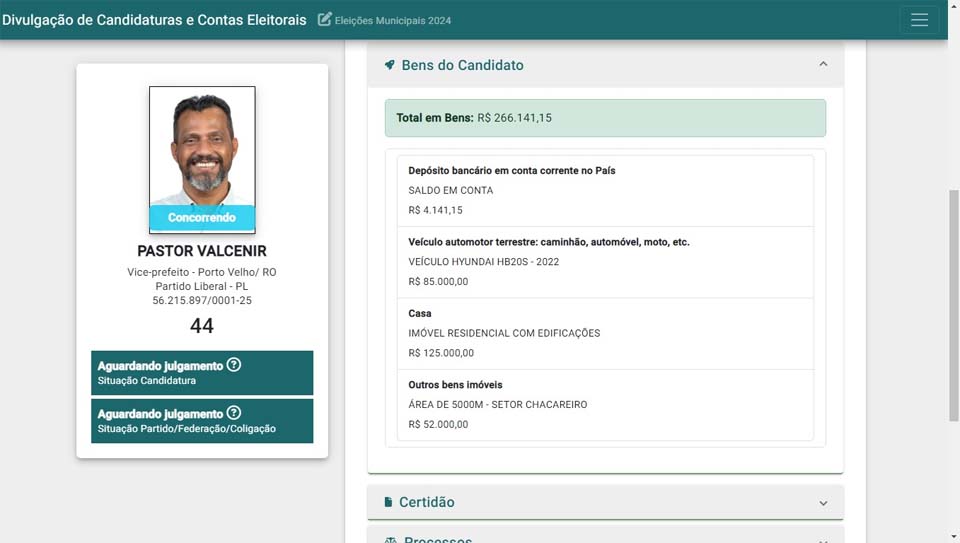This screenshot has width=960, height=543.
Task: Click the page vertical scrollbar
Action: coord(953,300)
